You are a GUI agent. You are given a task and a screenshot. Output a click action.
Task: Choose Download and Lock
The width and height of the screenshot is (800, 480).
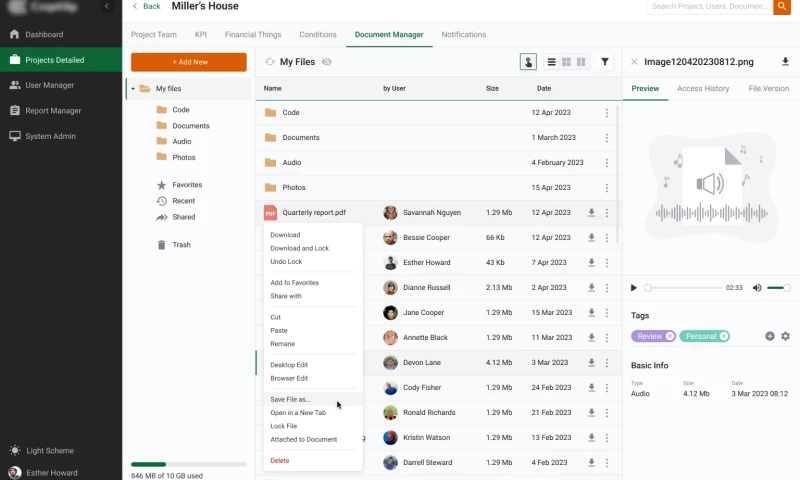[299, 248]
